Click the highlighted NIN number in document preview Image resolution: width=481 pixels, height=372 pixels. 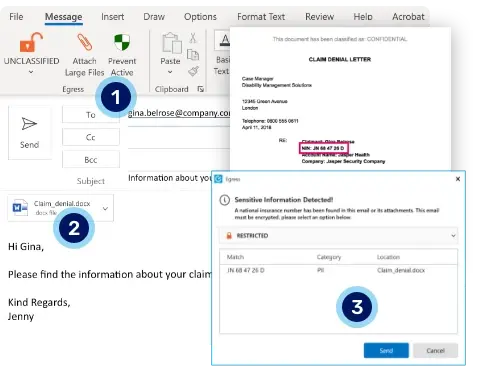click(323, 148)
